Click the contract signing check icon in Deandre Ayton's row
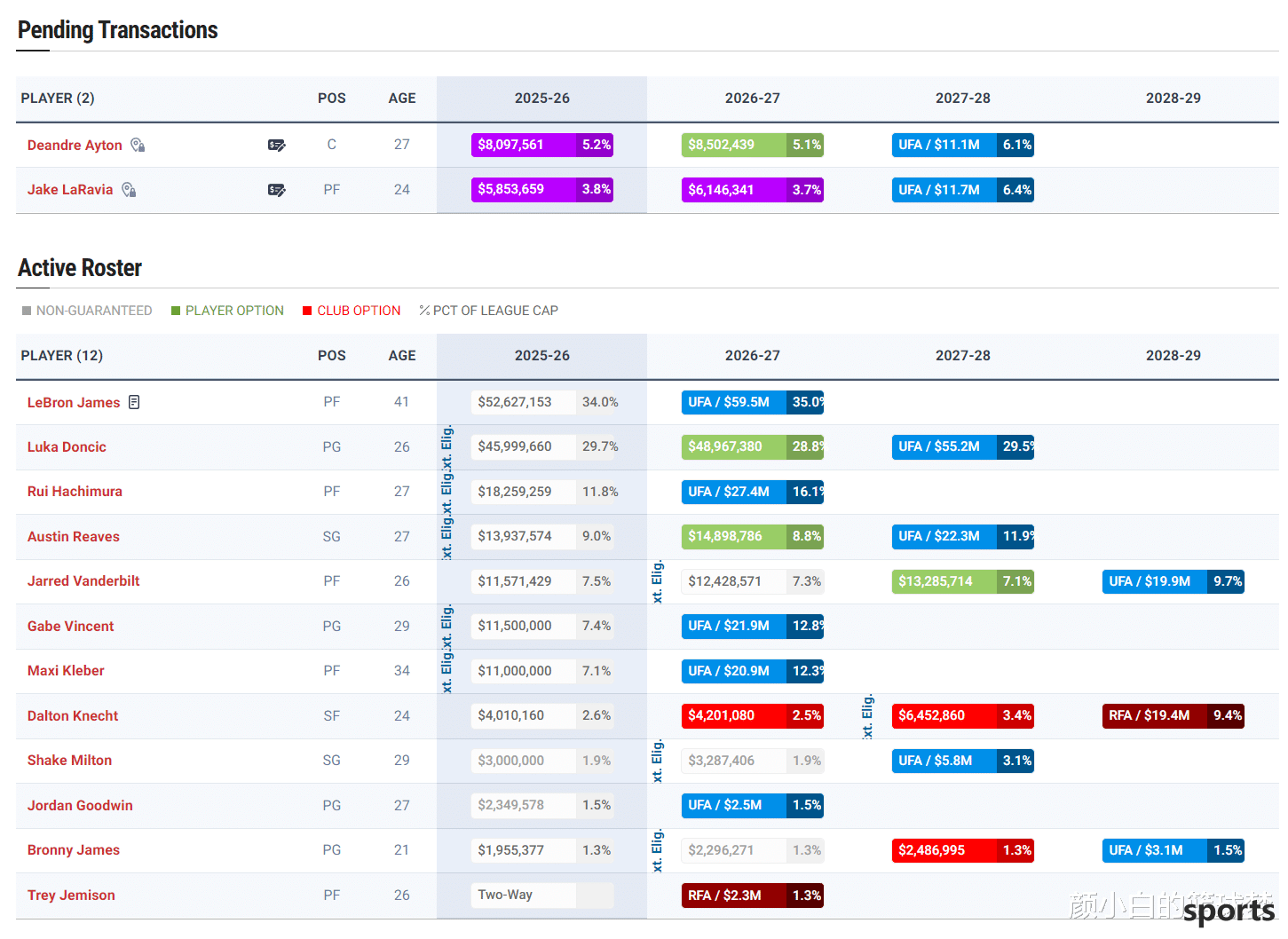 [x=277, y=145]
